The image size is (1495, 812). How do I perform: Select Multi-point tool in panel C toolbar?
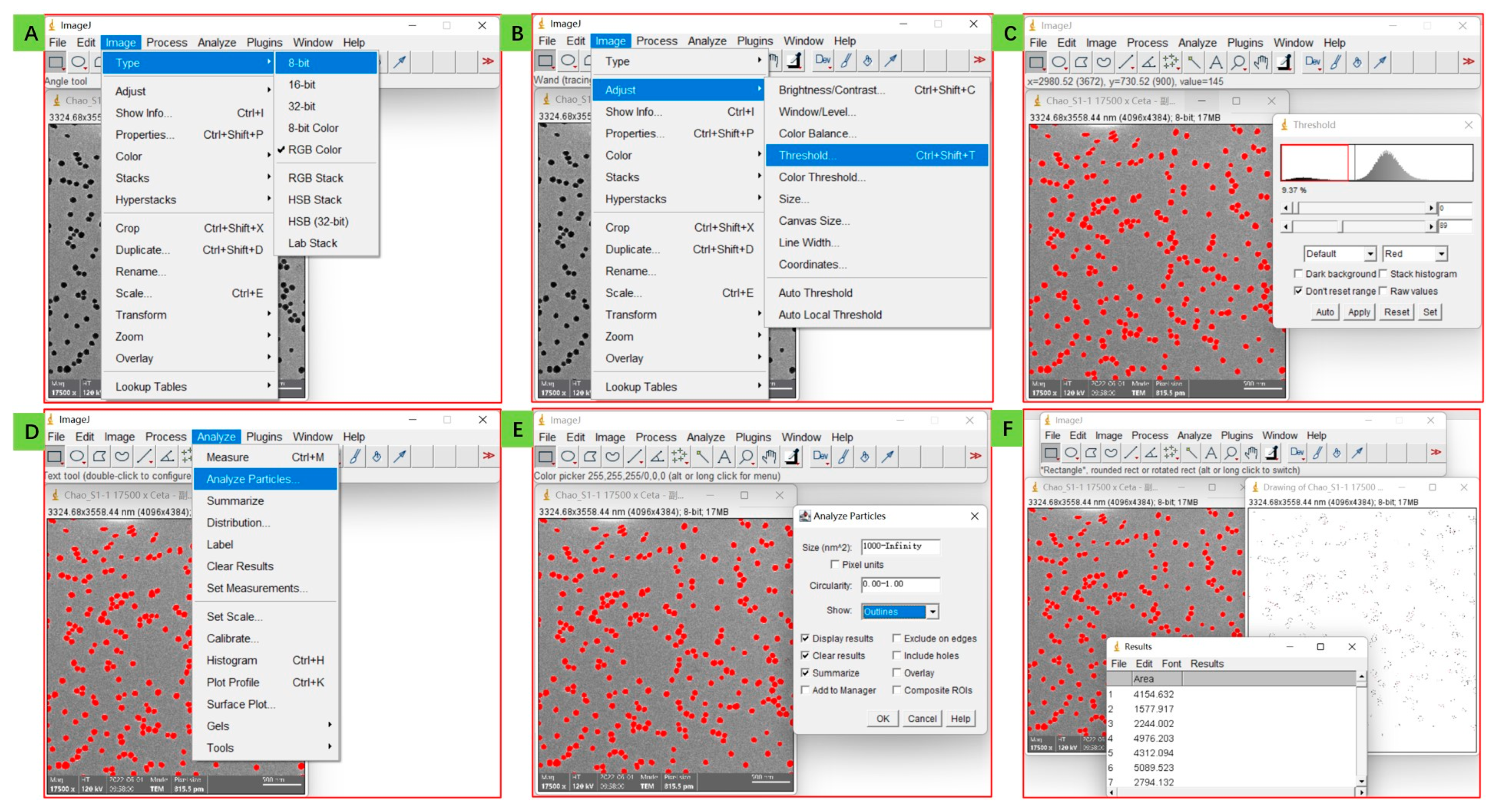(1171, 62)
